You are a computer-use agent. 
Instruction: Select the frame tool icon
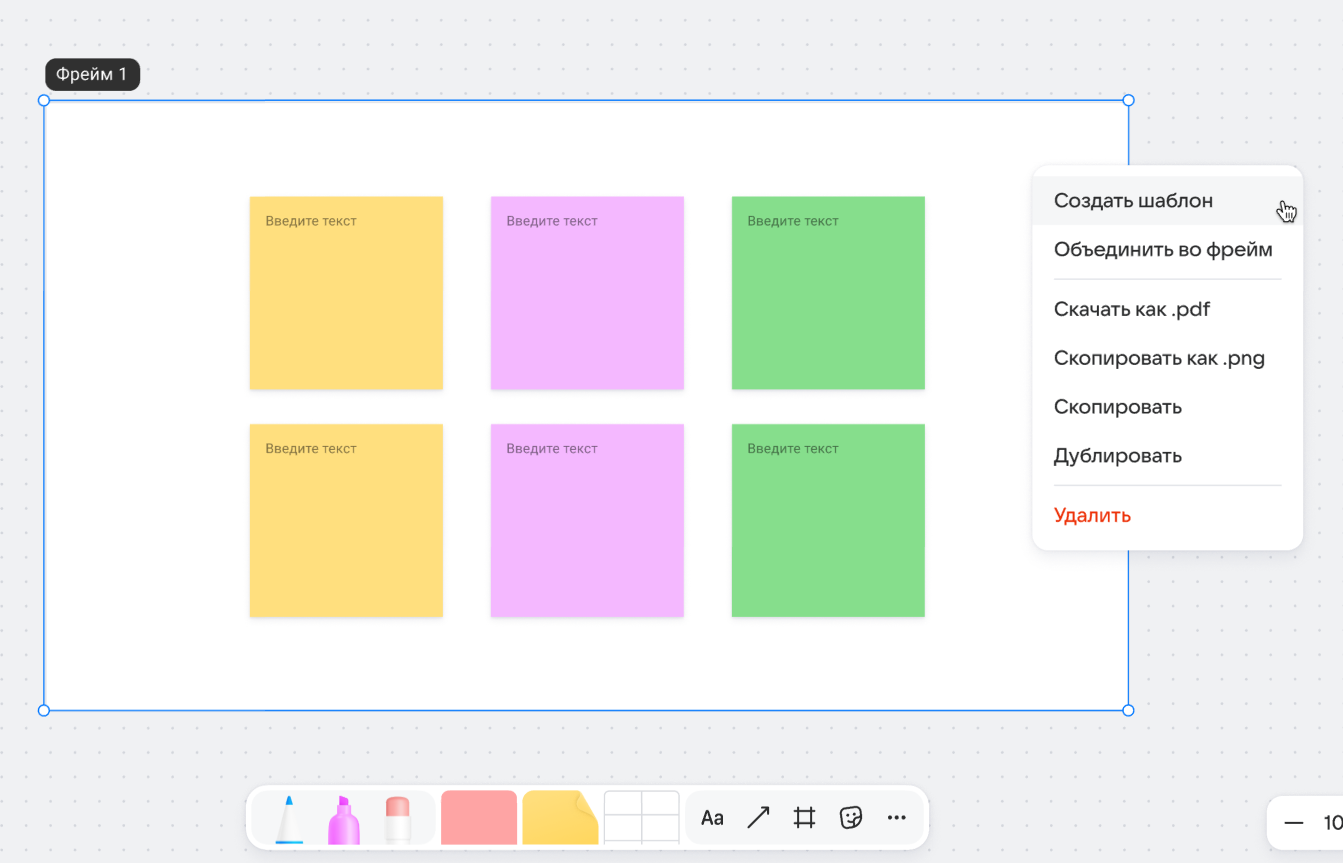(x=804, y=818)
